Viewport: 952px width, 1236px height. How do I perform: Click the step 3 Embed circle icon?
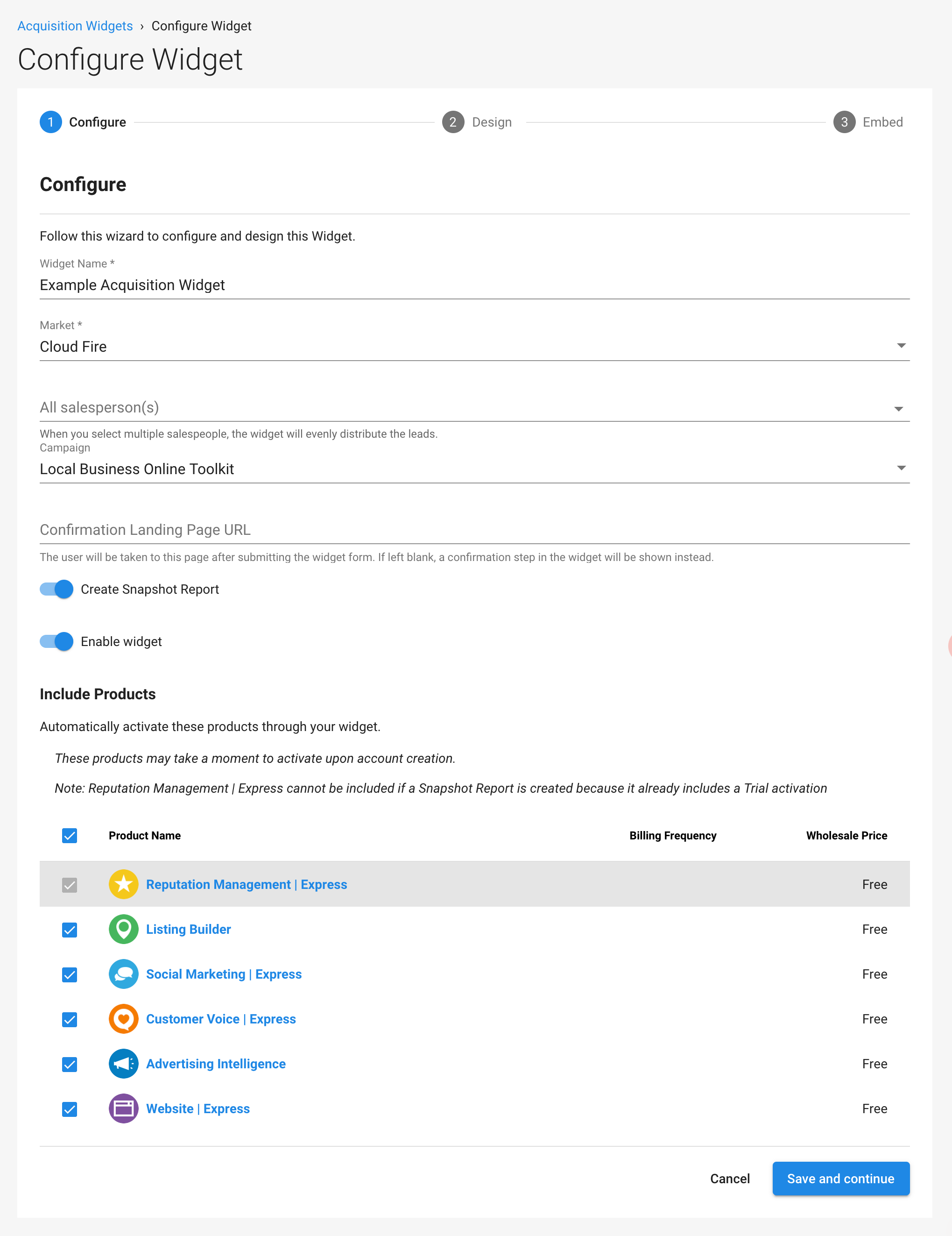pyautogui.click(x=844, y=122)
